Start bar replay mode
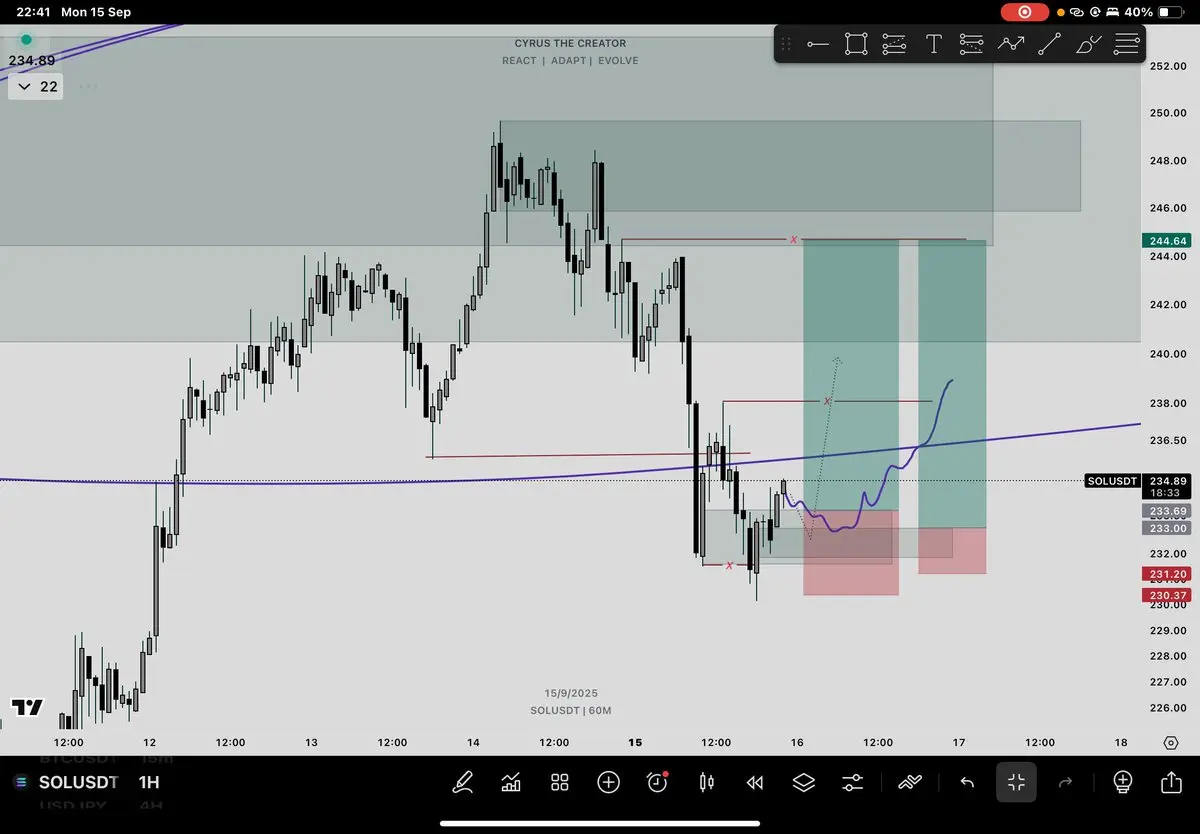 click(x=755, y=782)
